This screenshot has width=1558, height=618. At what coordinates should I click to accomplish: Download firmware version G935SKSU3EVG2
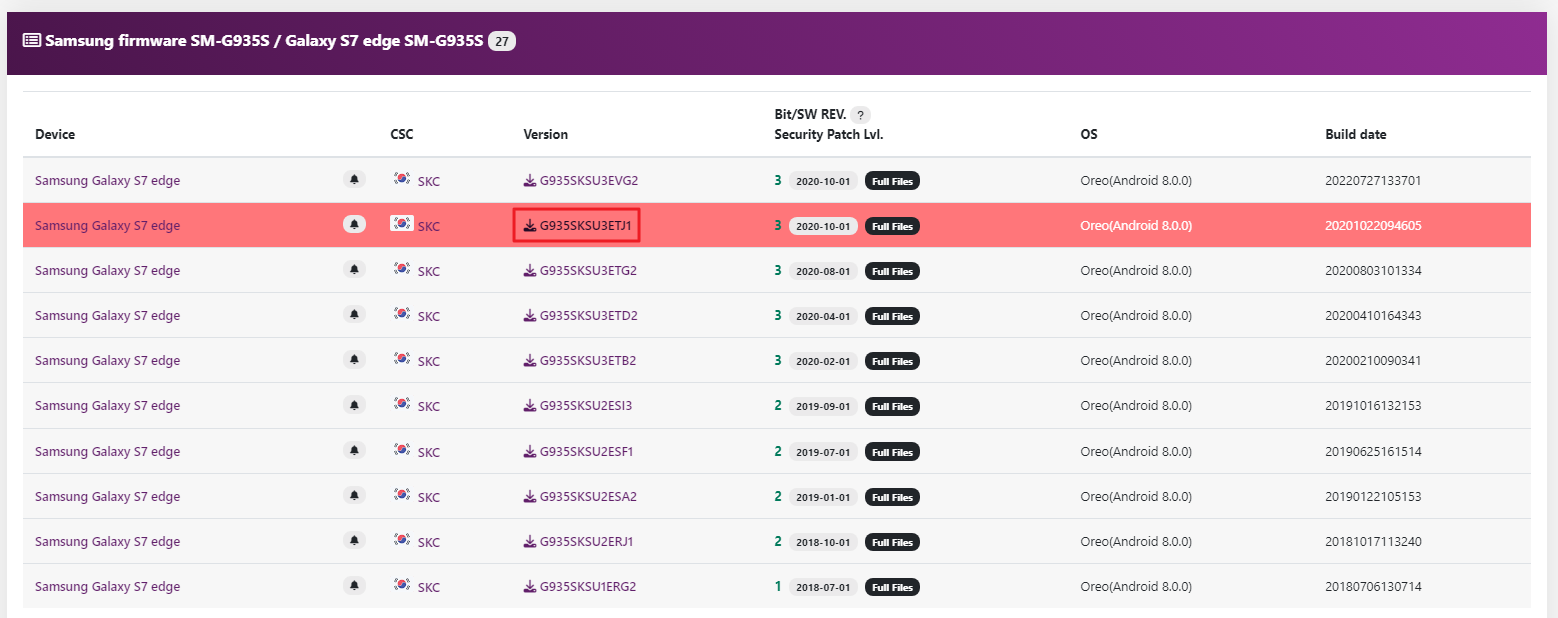tap(581, 181)
